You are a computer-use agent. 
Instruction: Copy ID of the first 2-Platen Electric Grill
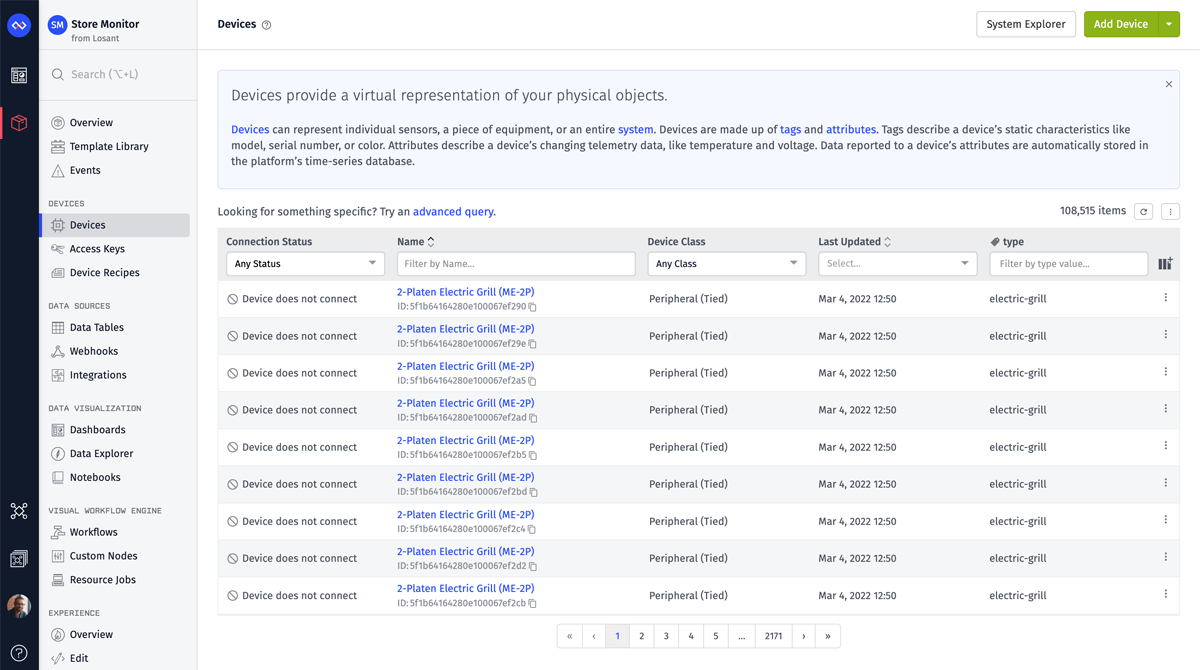[x=533, y=307]
